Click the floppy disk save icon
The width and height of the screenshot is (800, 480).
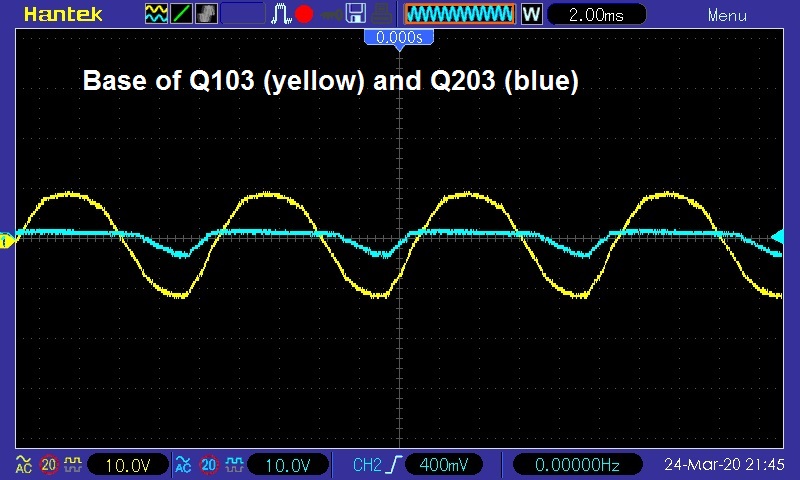(x=356, y=14)
